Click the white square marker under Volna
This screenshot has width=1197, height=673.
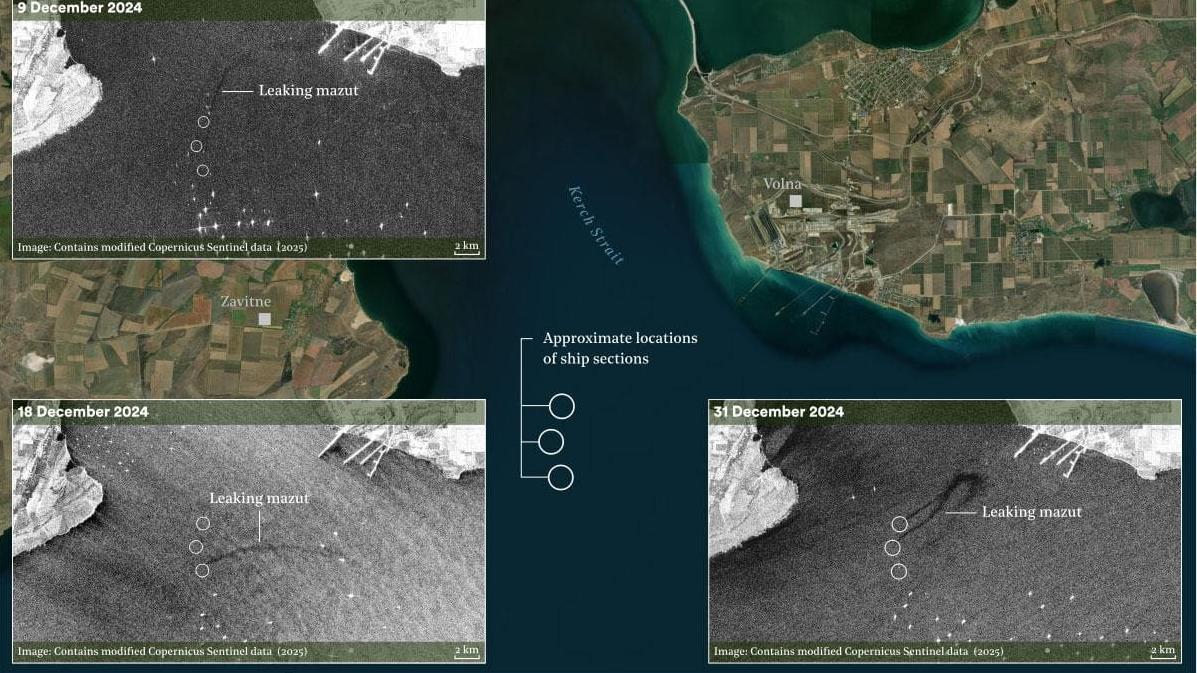[x=795, y=201]
